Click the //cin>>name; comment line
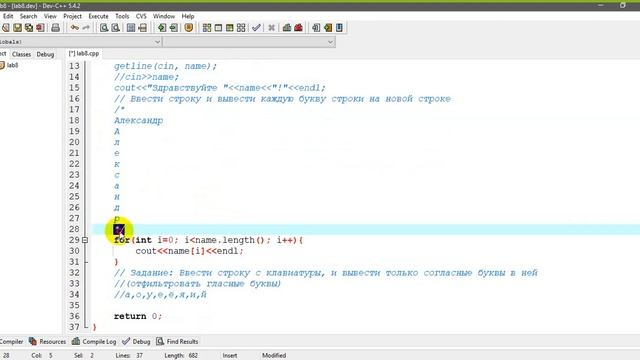 pyautogui.click(x=146, y=77)
